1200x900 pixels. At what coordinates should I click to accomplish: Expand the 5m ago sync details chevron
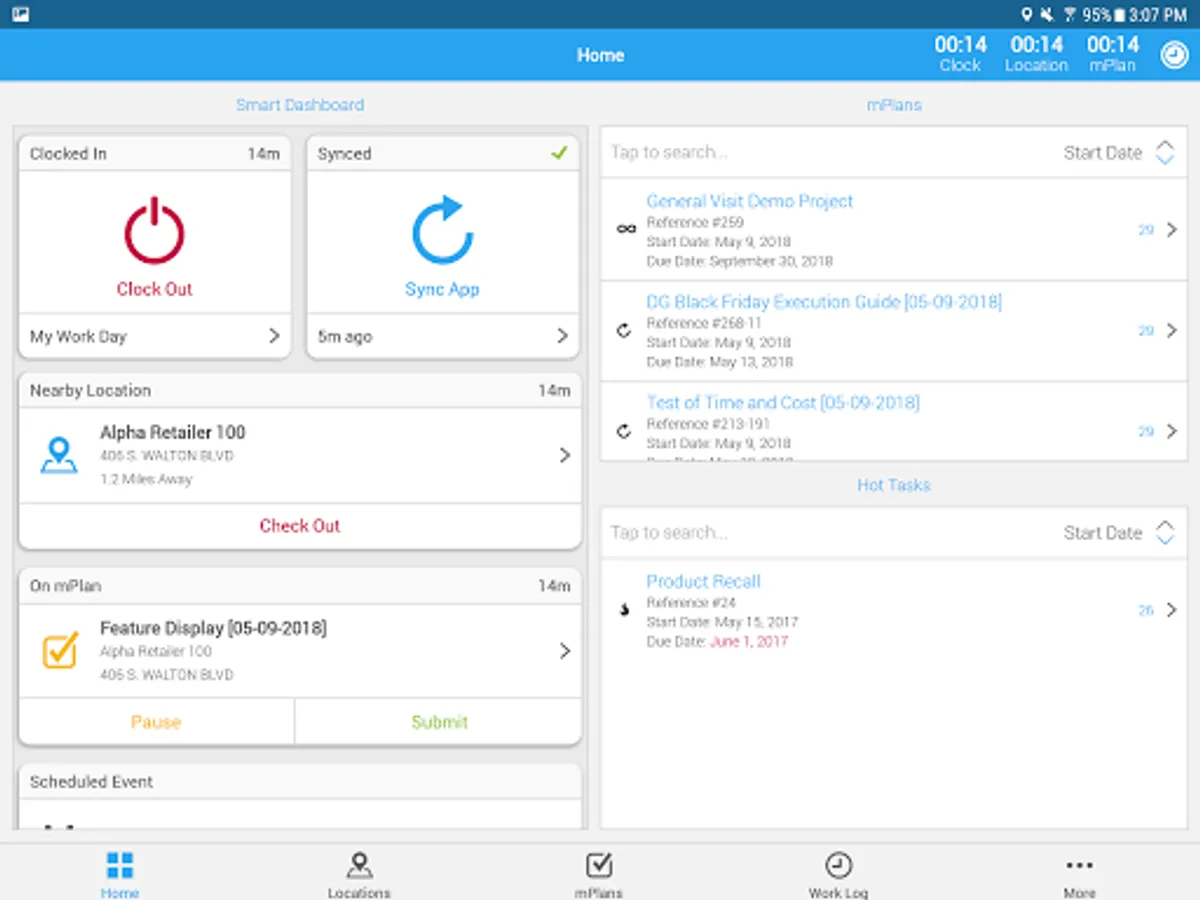click(562, 336)
